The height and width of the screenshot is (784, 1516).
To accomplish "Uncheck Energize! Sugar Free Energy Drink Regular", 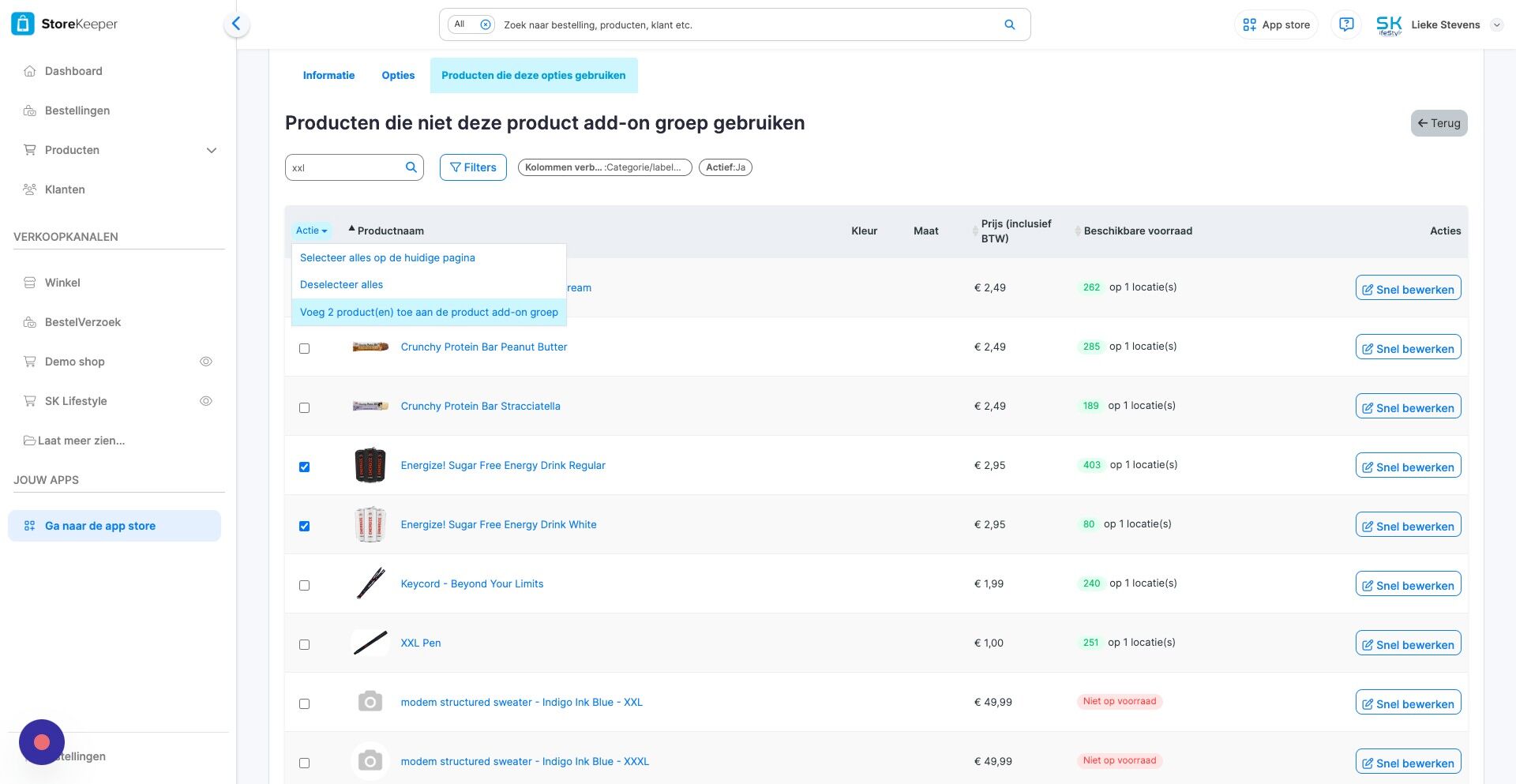I will [304, 467].
